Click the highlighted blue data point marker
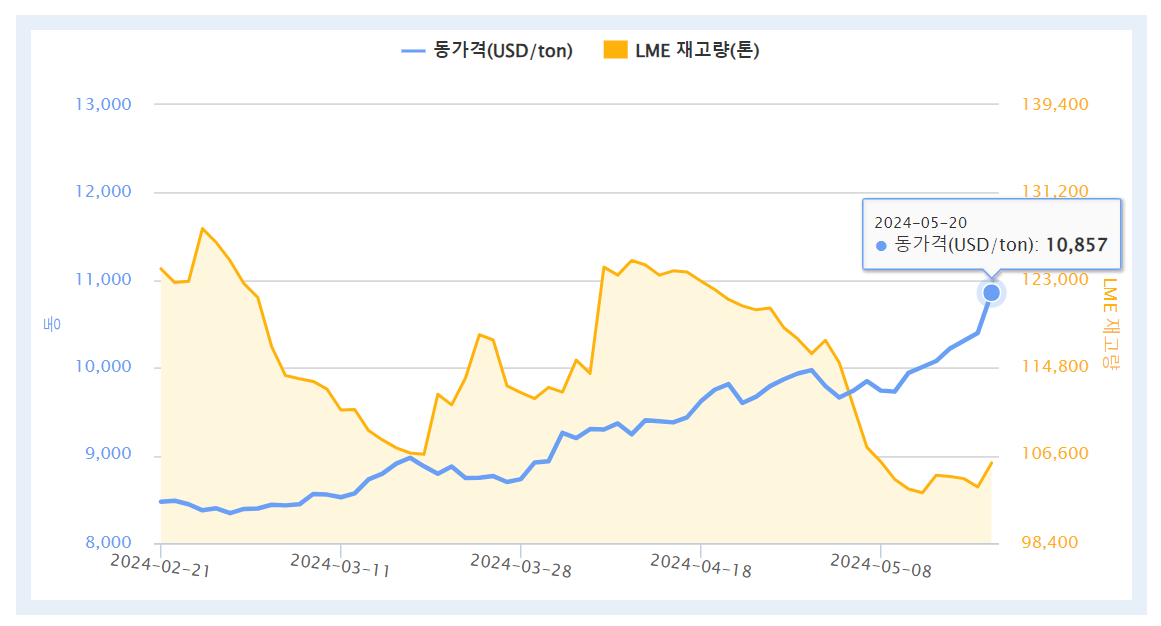The height and width of the screenshot is (626, 1161). [991, 292]
